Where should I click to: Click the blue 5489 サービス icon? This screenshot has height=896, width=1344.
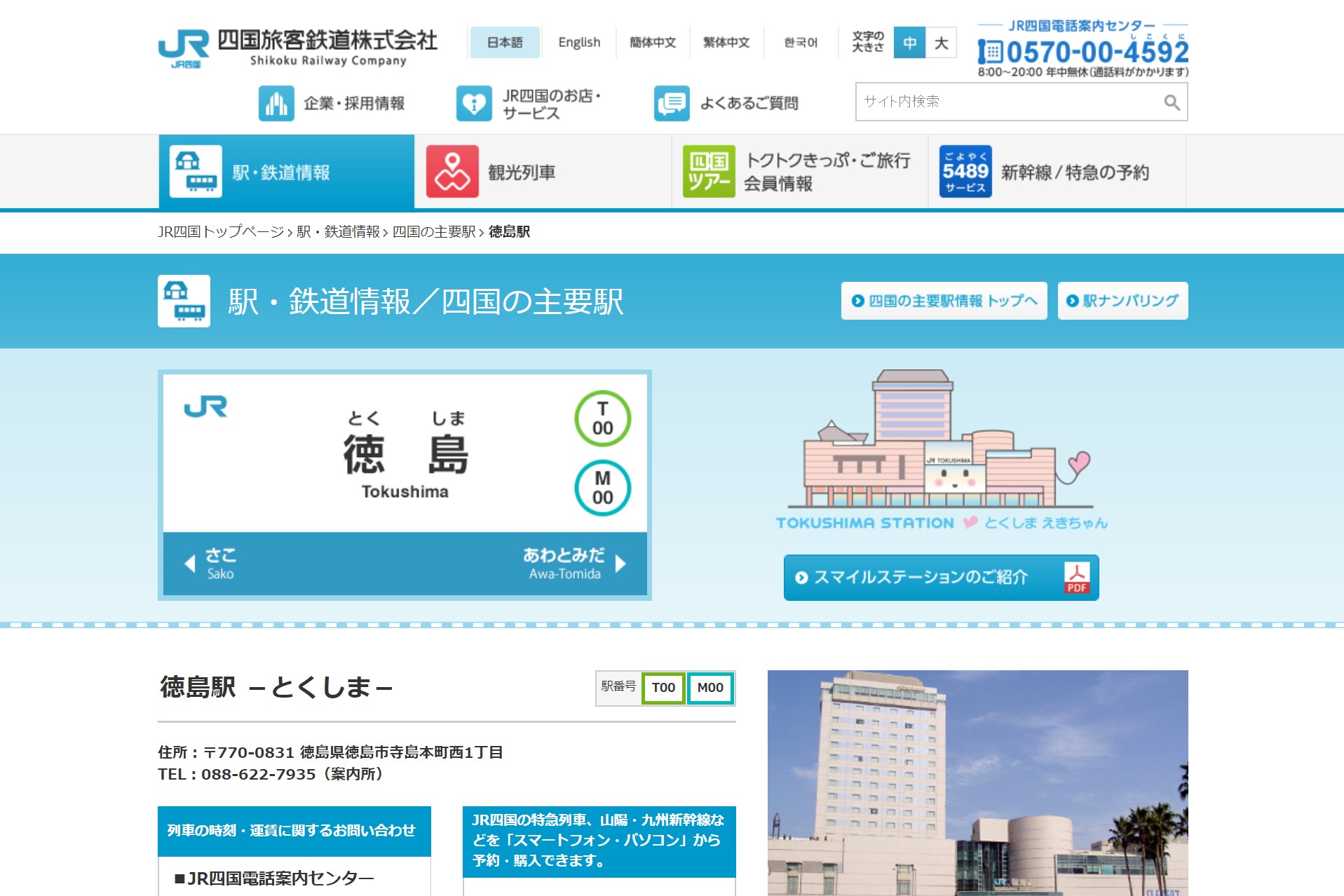tap(965, 172)
